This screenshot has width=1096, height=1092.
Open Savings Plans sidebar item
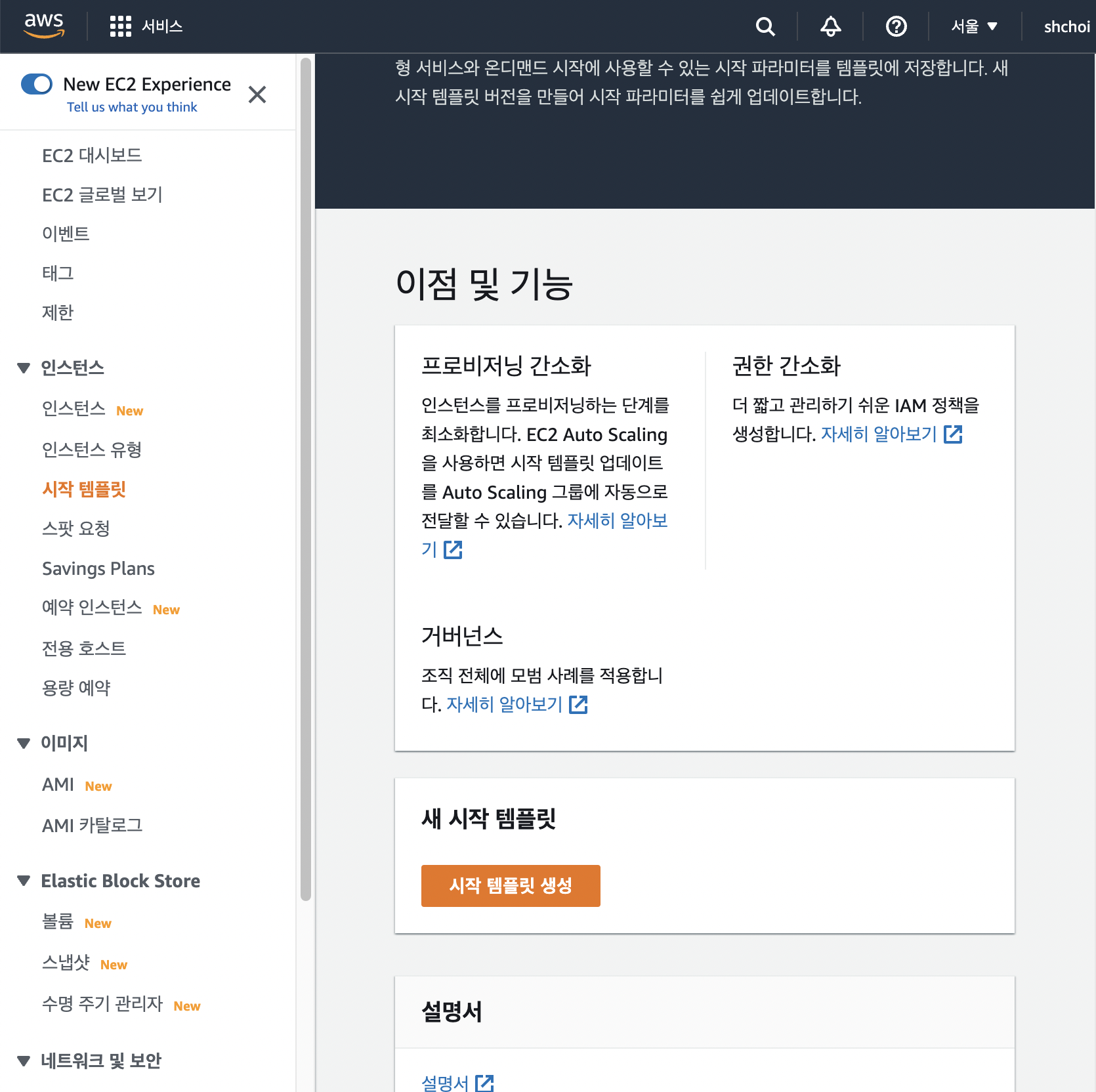point(98,568)
